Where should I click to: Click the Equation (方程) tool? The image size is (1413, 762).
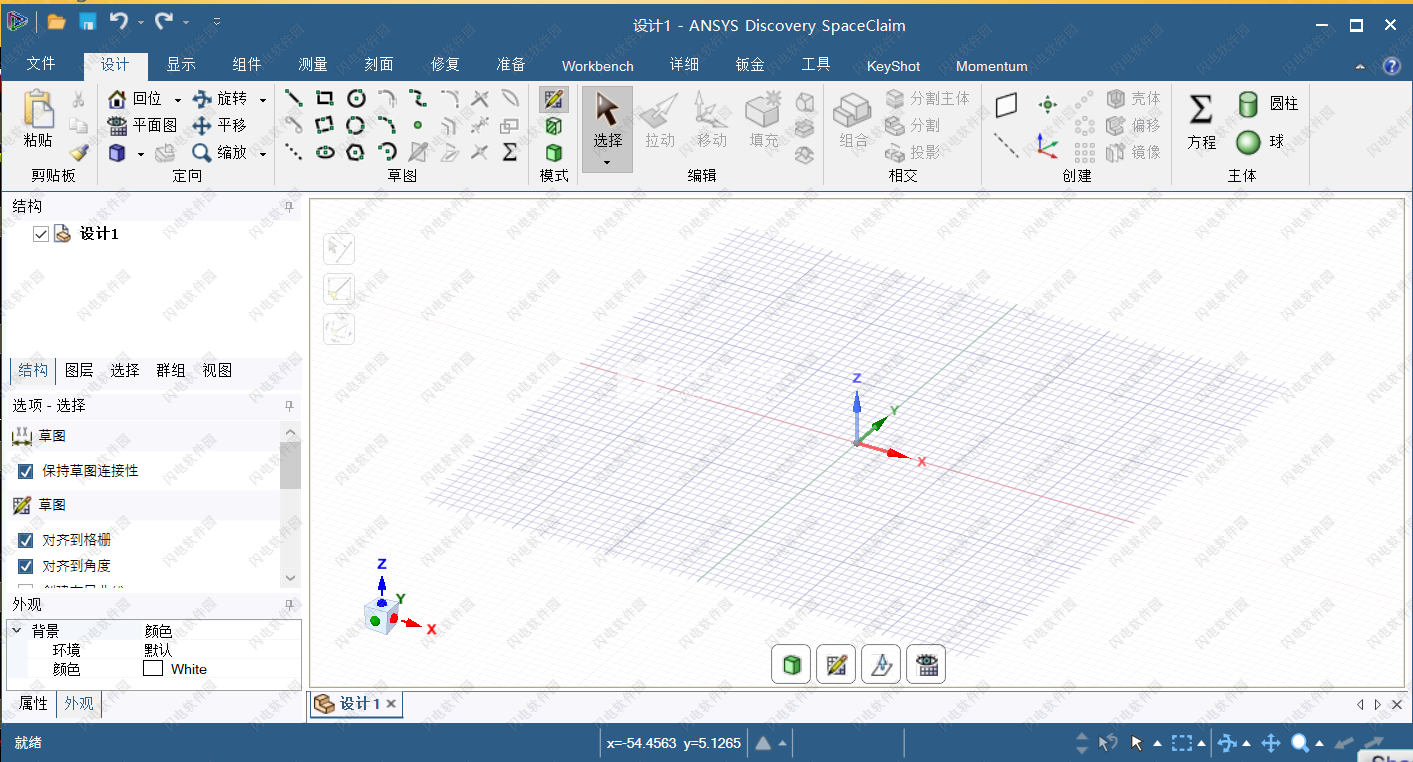click(1202, 122)
